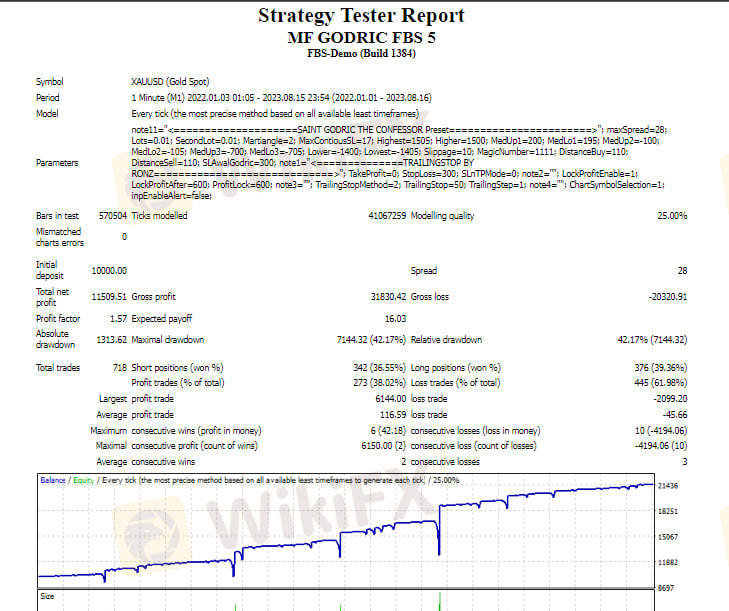Click Expected payoff value 16.03
This screenshot has height=611, width=729.
[x=395, y=319]
